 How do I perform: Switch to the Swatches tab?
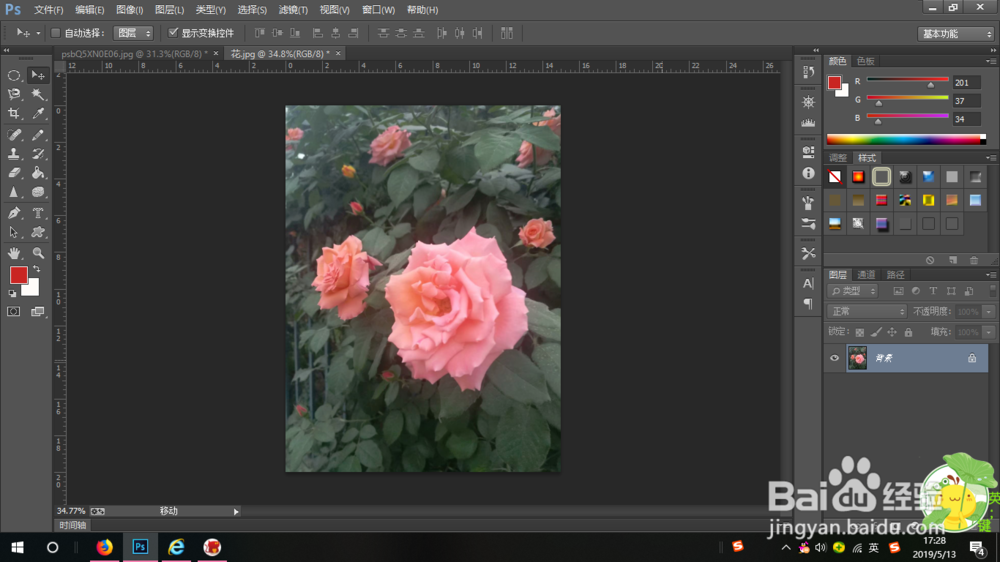[865, 61]
